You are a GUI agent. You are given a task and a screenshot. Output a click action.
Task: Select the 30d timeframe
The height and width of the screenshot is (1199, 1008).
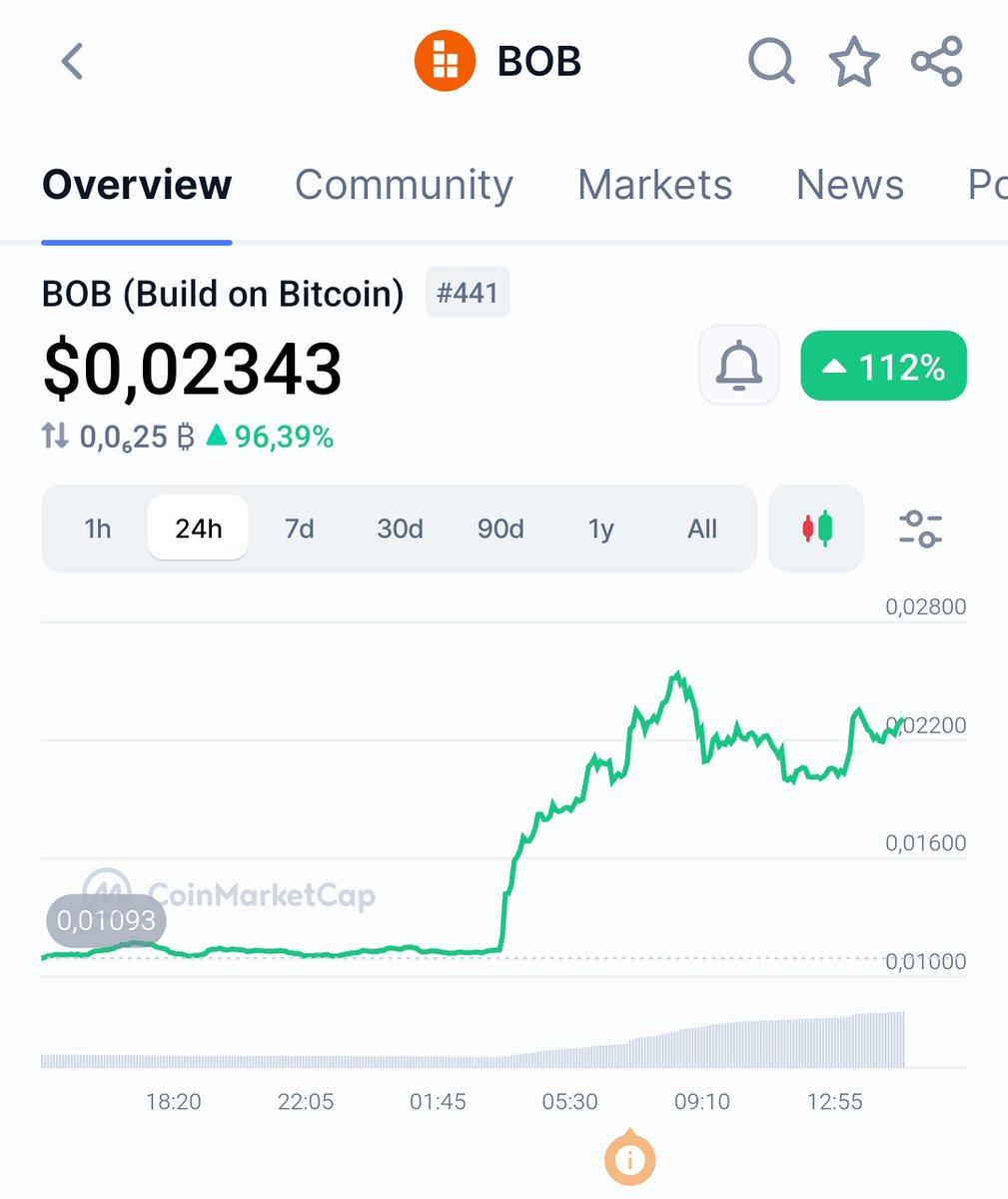(400, 529)
